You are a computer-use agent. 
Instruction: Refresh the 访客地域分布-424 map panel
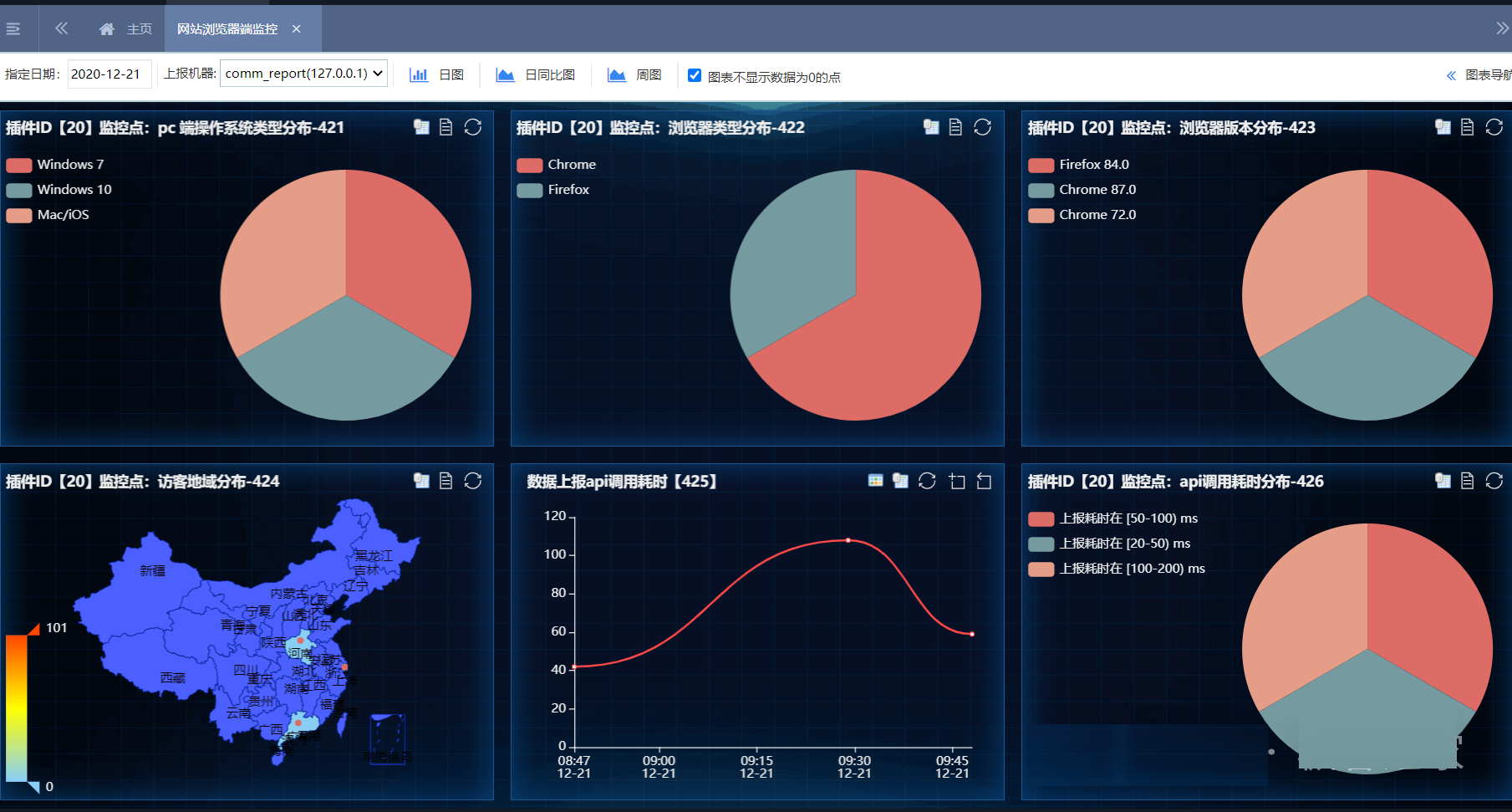click(473, 481)
